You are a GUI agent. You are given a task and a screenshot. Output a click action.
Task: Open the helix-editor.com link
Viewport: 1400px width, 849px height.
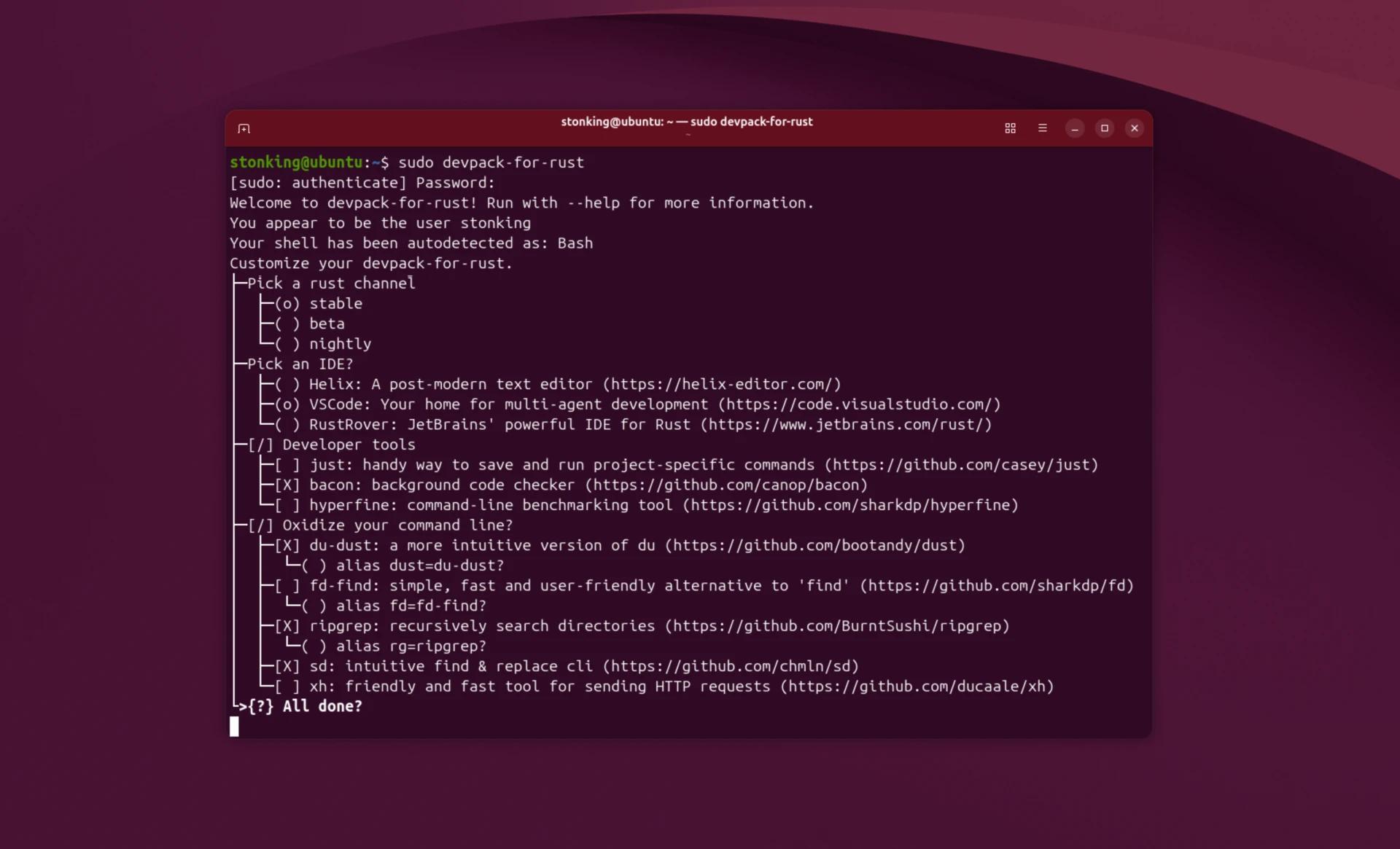(x=722, y=384)
